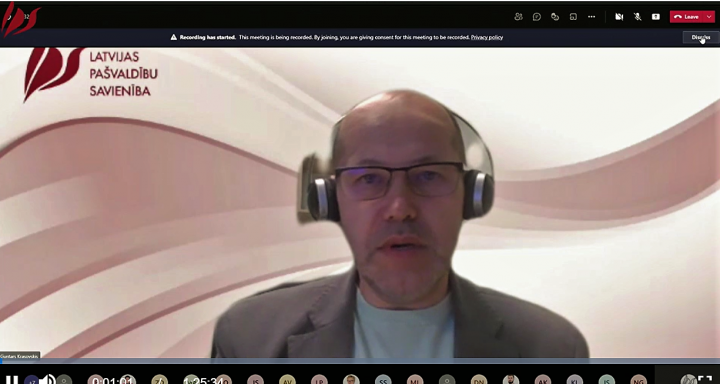Open the meeting chat icon
720x384 pixels.
537,17
